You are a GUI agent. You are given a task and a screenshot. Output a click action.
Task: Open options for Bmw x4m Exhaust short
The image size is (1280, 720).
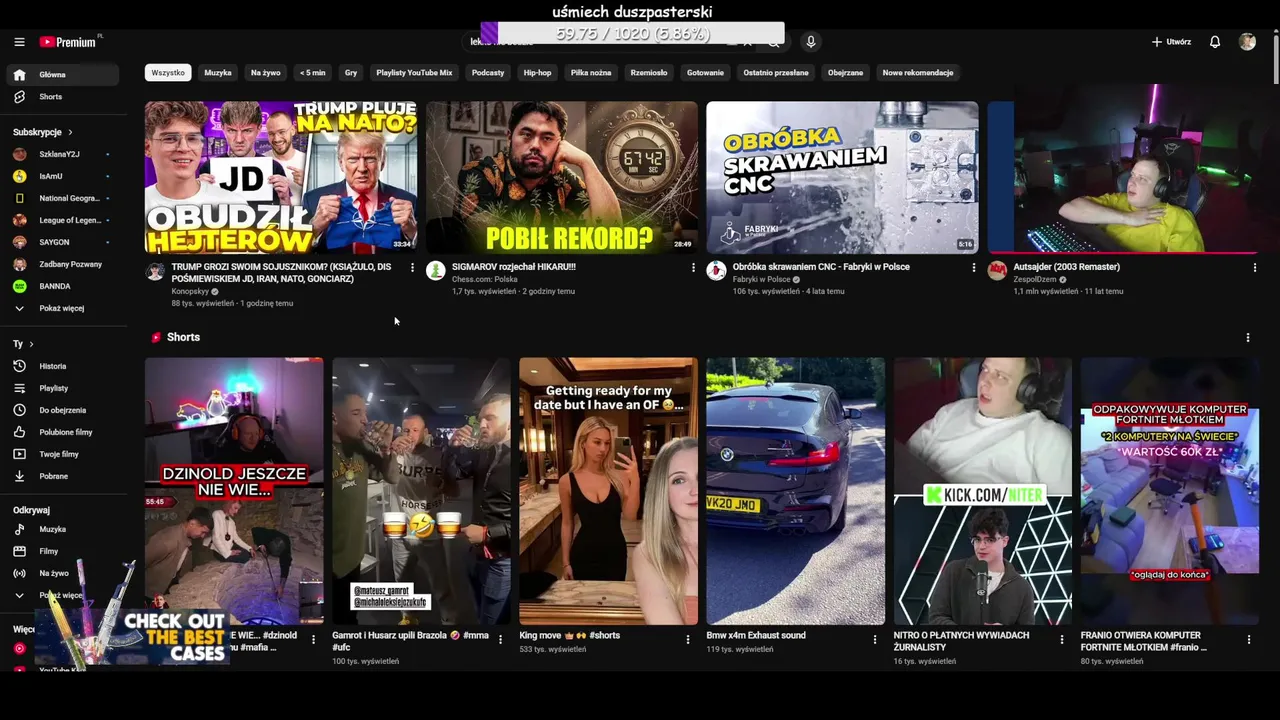[875, 639]
